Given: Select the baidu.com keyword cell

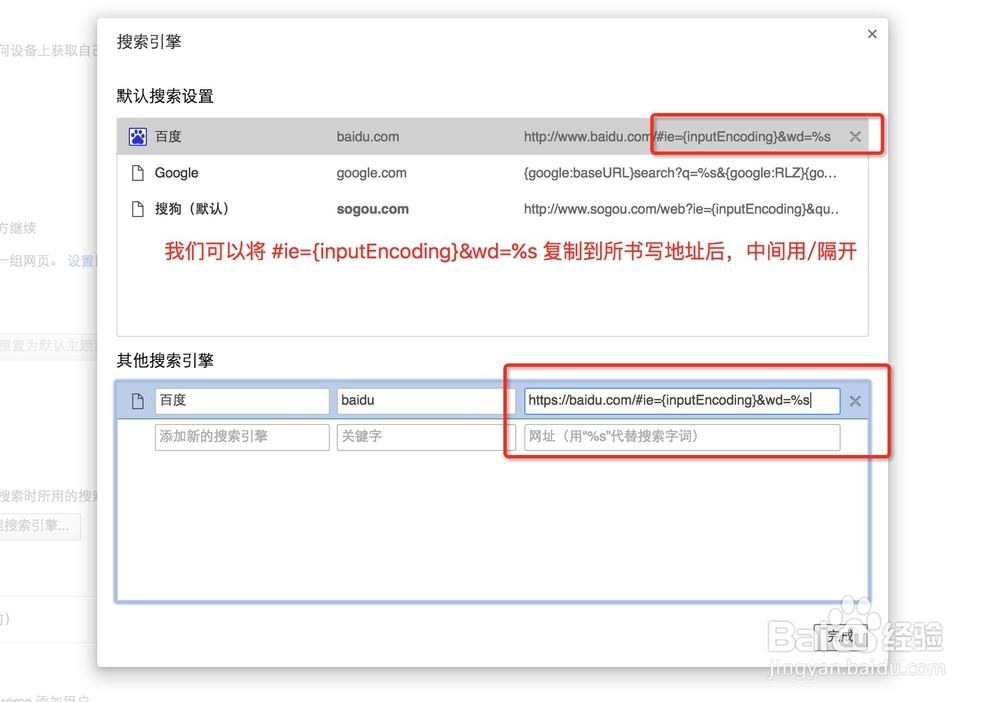Looking at the screenshot, I should [x=368, y=136].
